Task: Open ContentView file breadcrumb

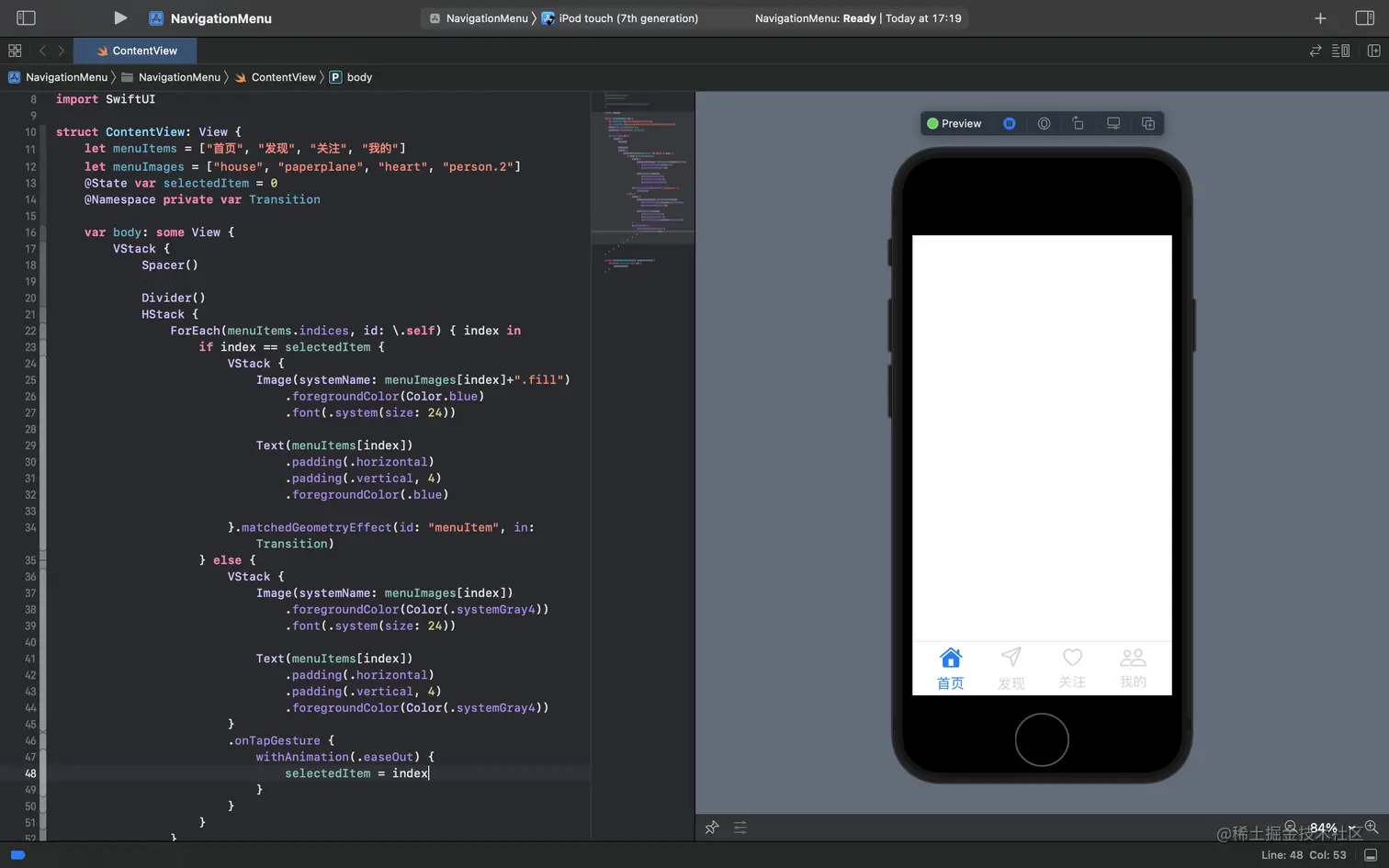Action: pos(275,77)
